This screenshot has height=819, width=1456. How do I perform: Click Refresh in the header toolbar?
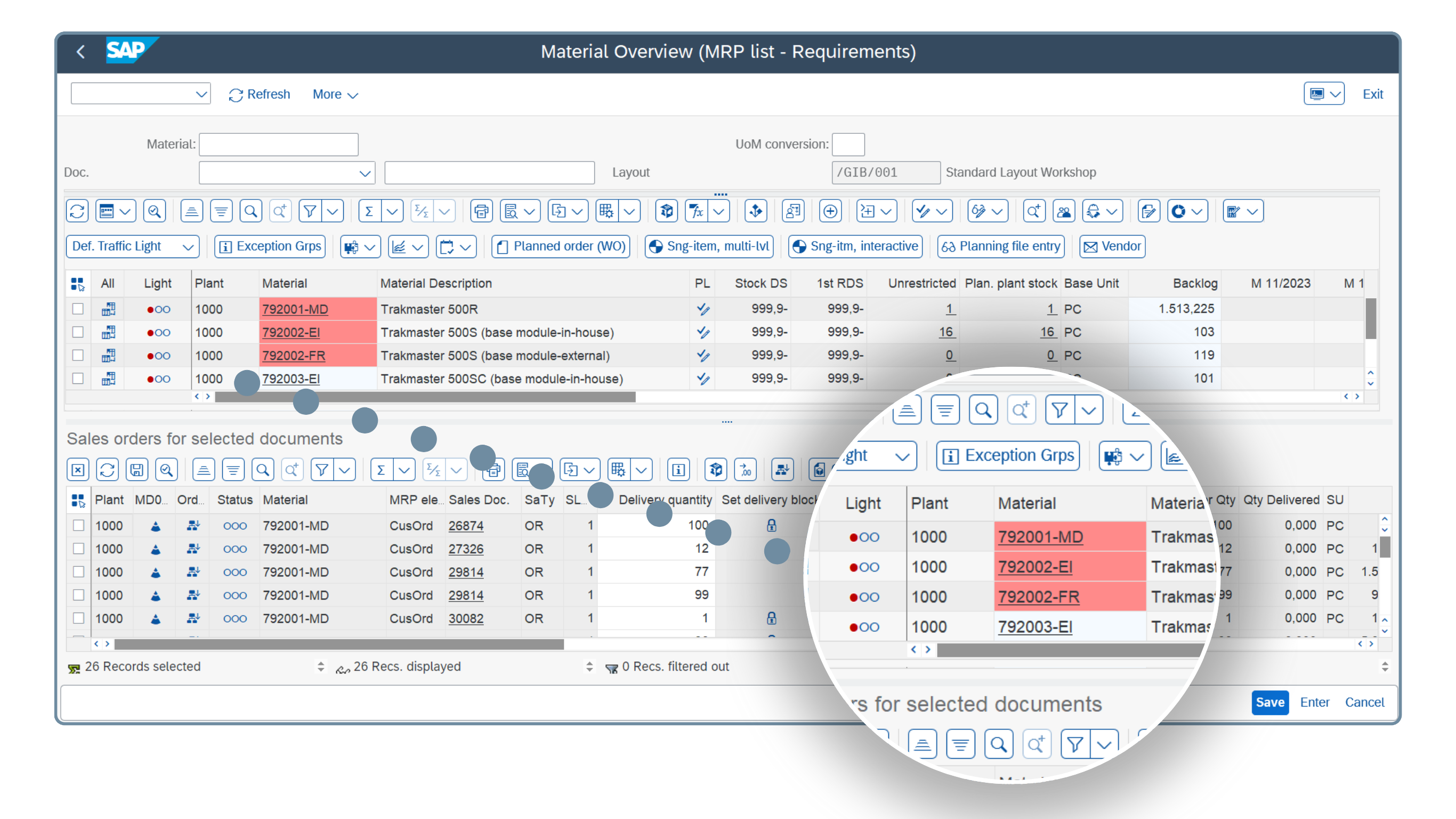pos(260,94)
